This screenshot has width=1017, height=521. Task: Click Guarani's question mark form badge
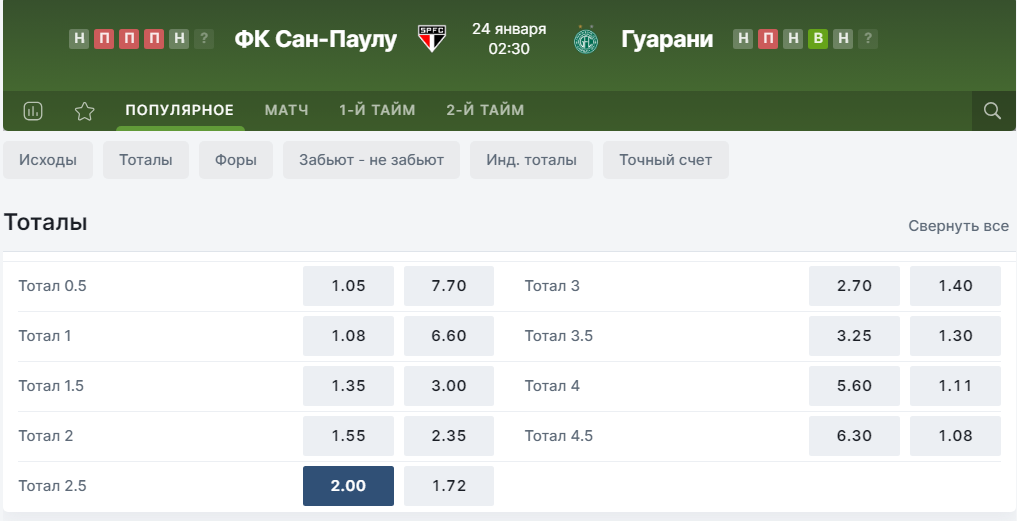[x=868, y=39]
